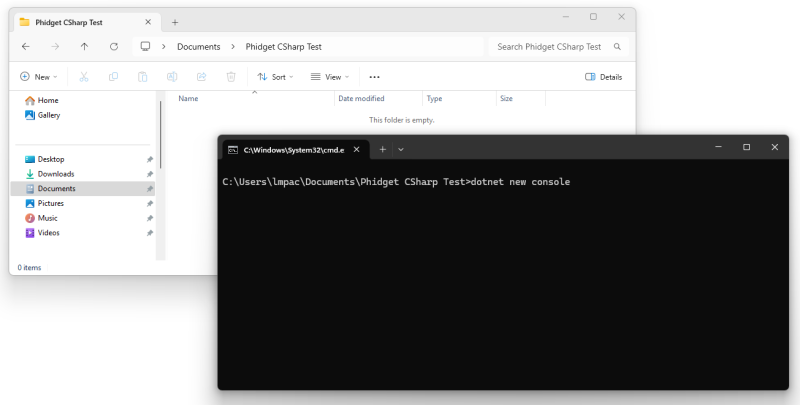Open the See more ellipsis menu
Screen dimensions: 800x405
(374, 77)
